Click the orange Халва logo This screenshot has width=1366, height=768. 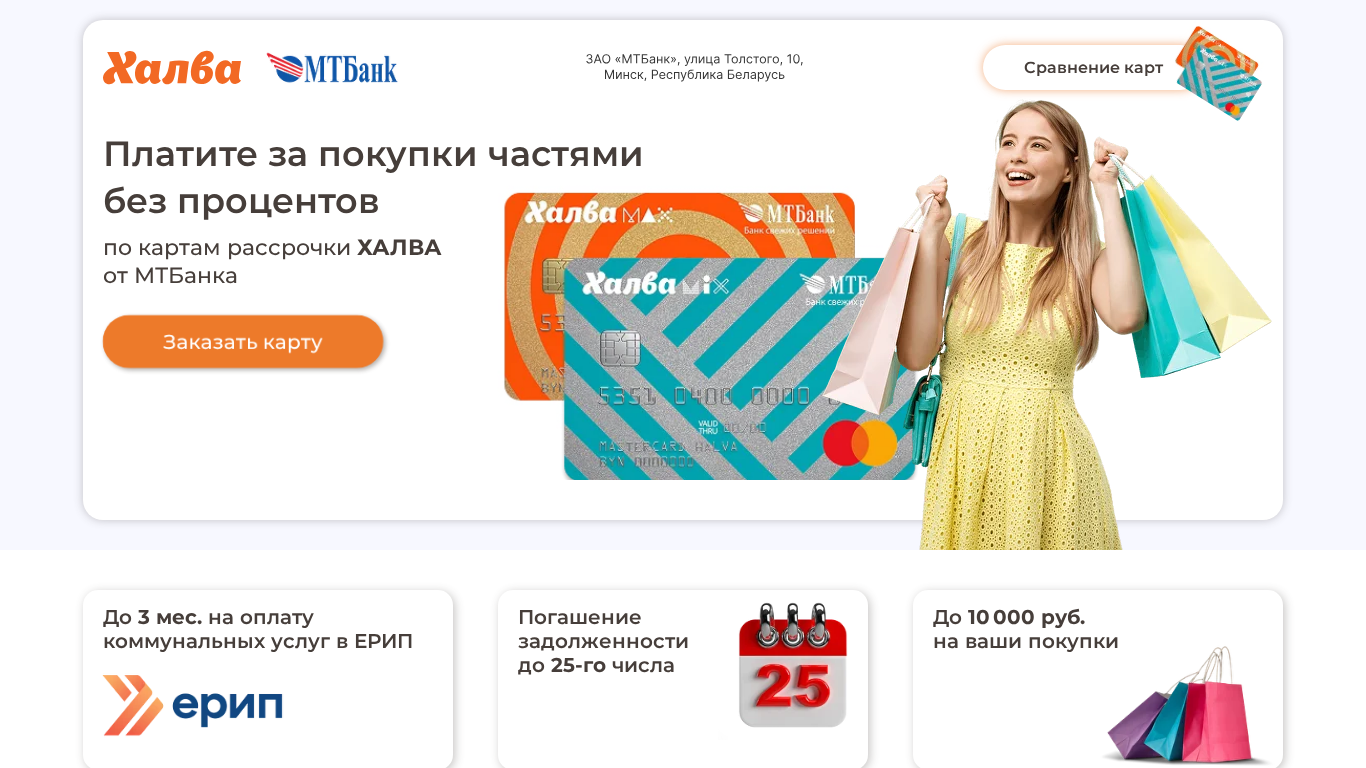click(172, 68)
